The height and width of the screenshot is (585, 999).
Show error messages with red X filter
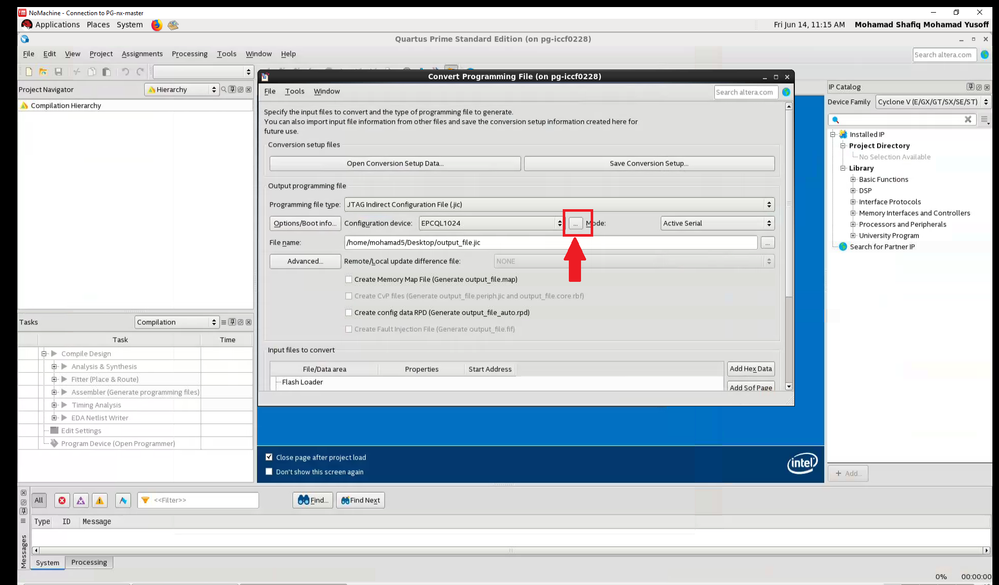[x=62, y=500]
